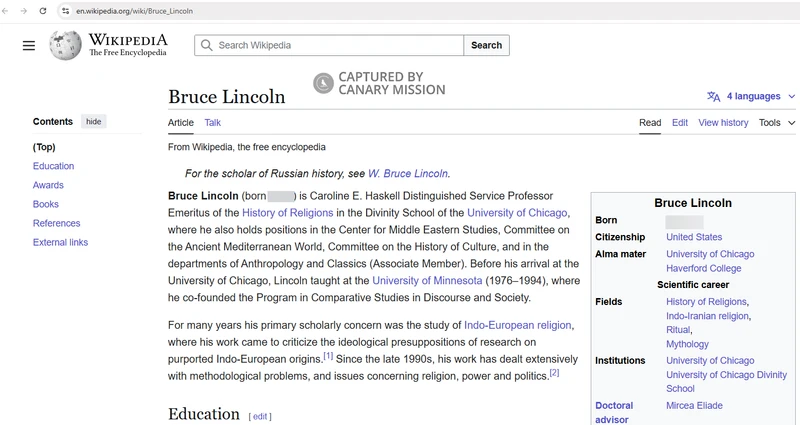800x425 pixels.
Task: Open the Mircea Eliade link
Action: [694, 406]
